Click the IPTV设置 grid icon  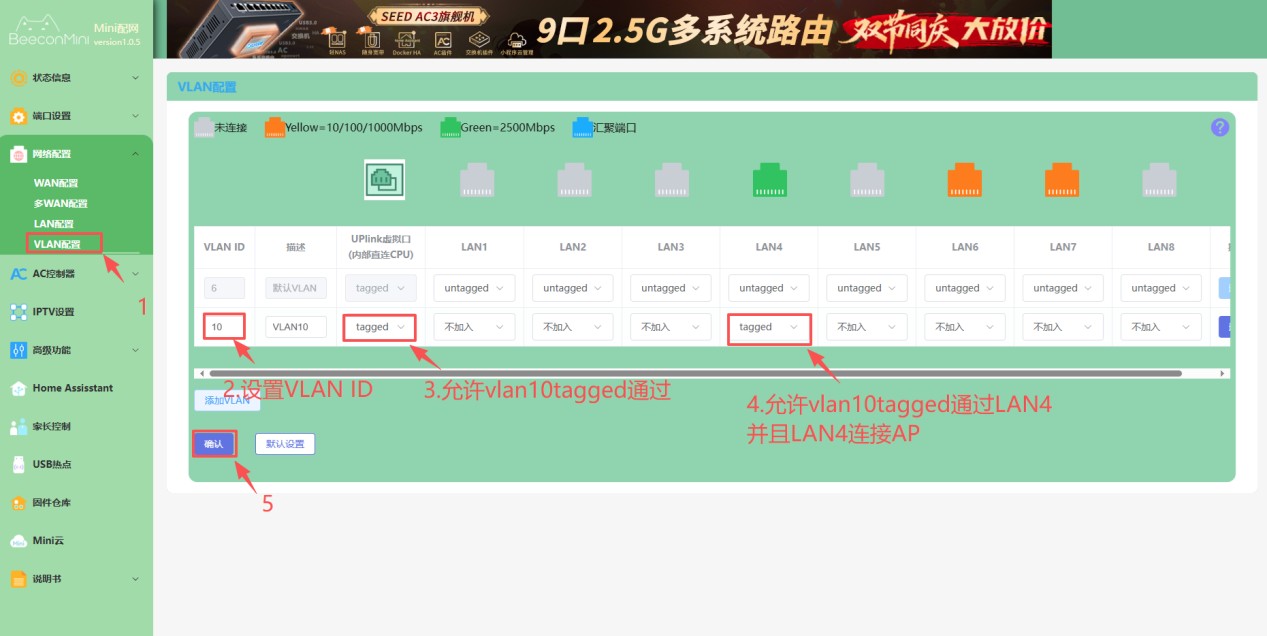point(18,312)
